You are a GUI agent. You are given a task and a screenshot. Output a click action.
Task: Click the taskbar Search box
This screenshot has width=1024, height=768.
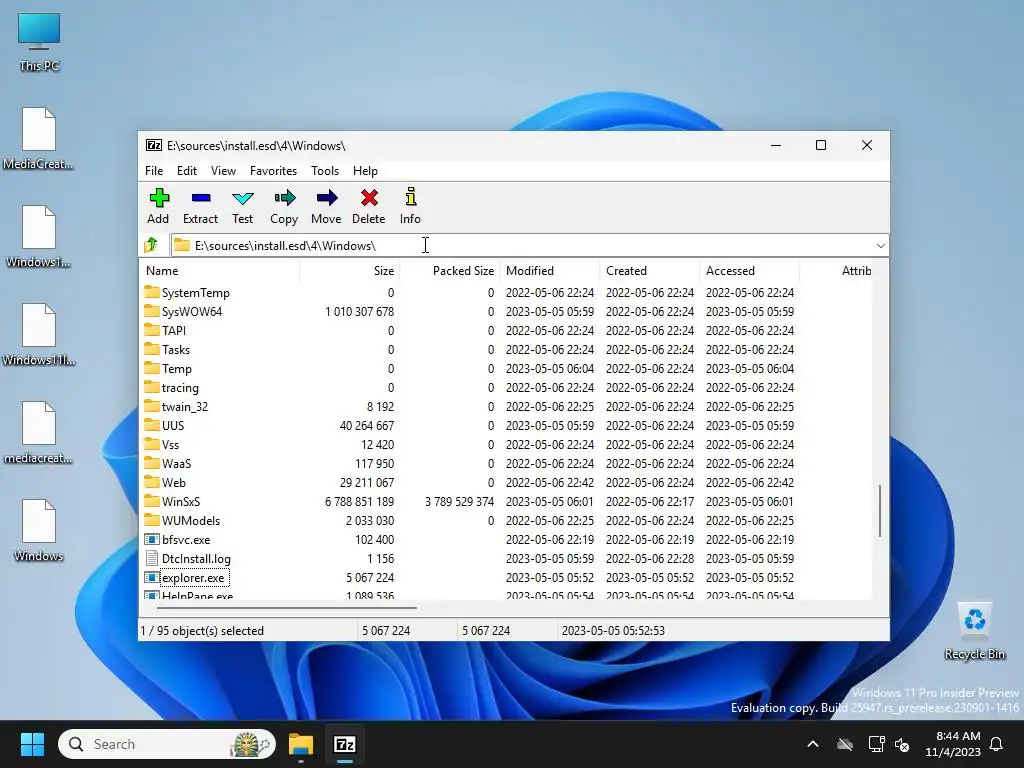point(167,744)
